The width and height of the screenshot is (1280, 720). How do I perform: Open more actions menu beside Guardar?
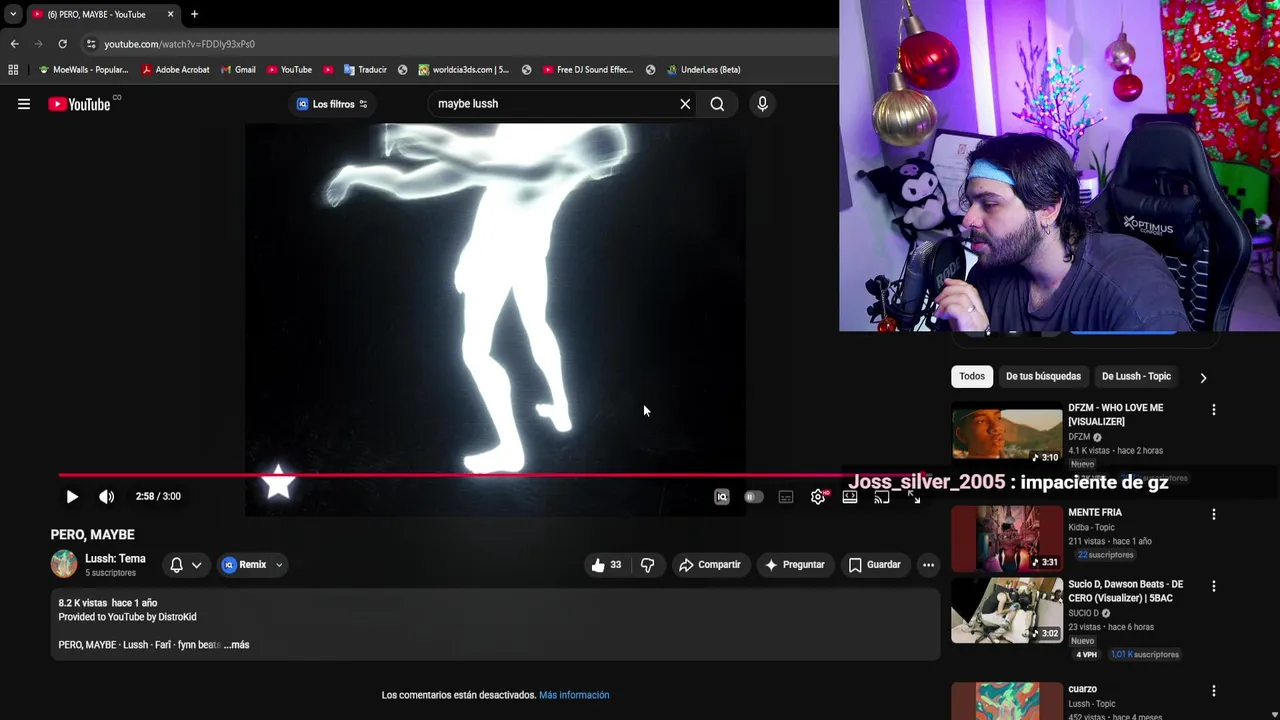pyautogui.click(x=928, y=565)
